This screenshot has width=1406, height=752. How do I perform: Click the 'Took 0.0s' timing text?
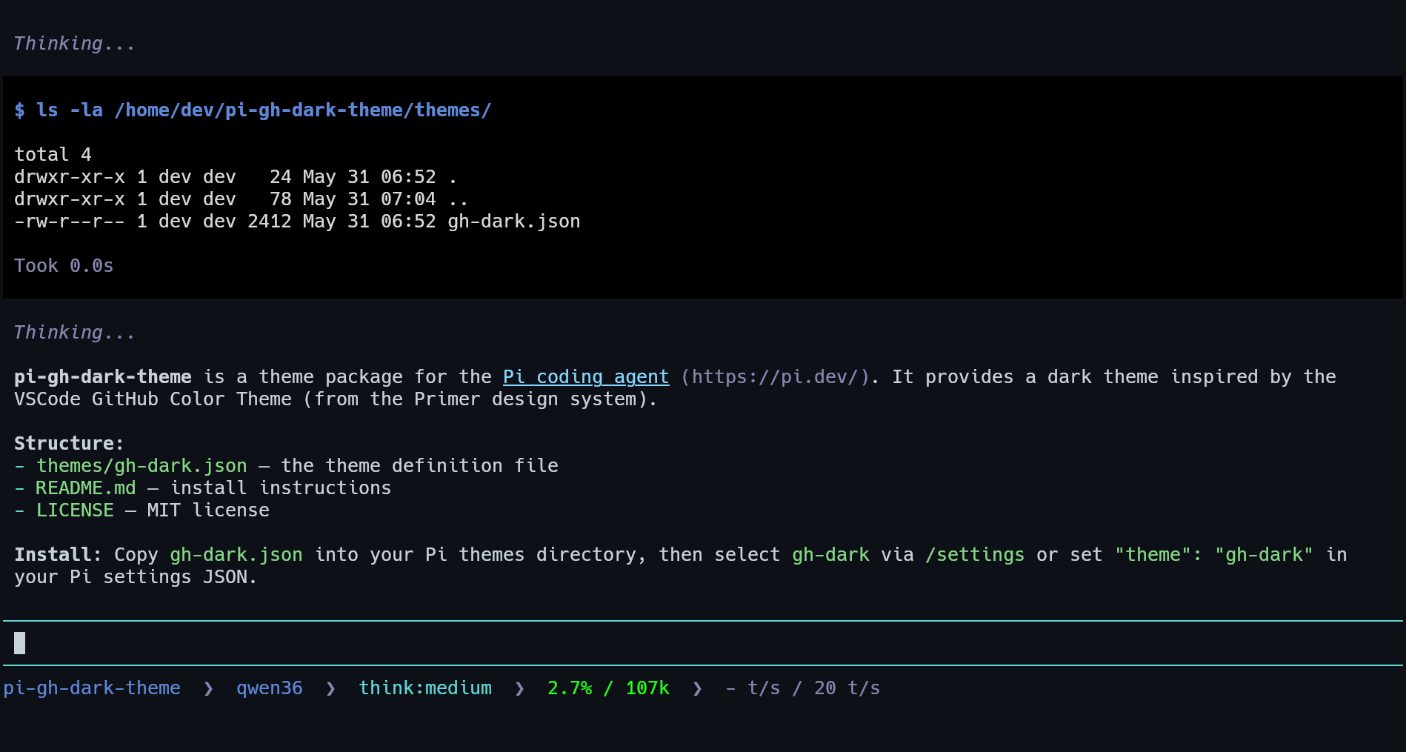coord(64,266)
